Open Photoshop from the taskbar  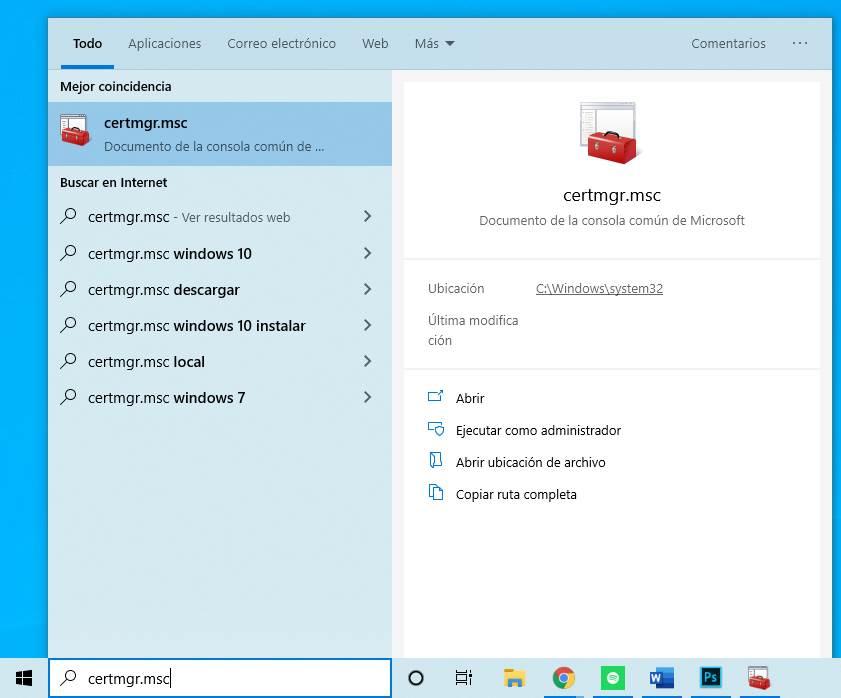pos(711,678)
